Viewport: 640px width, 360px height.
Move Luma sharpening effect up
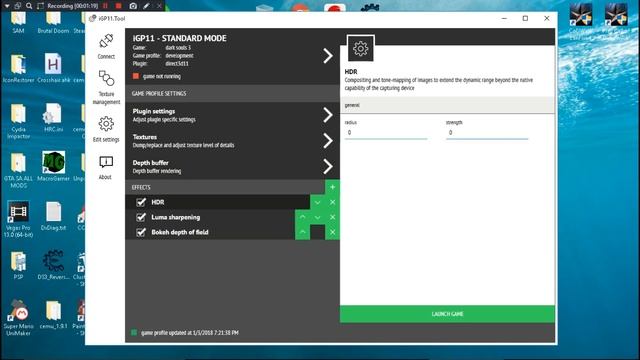pos(302,217)
